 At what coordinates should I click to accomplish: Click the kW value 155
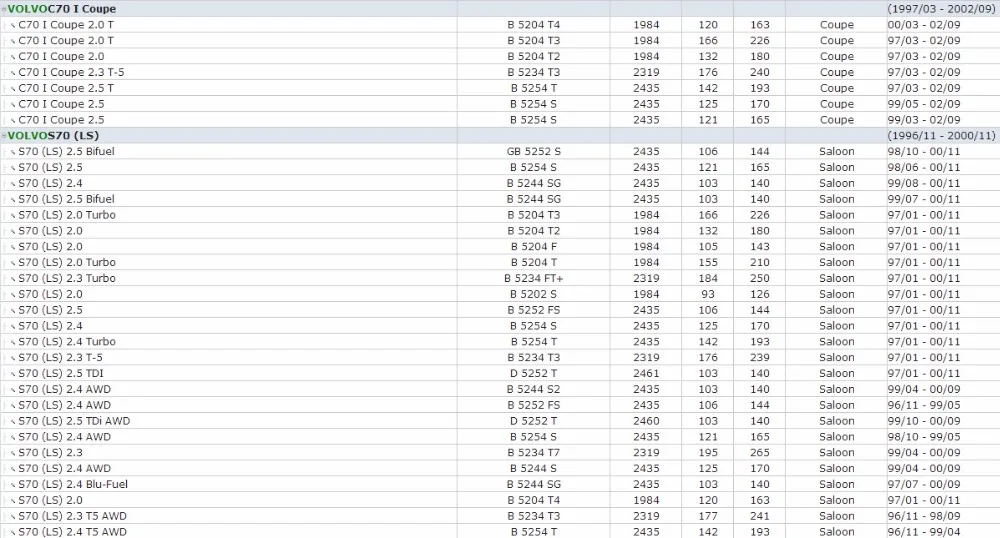708,263
